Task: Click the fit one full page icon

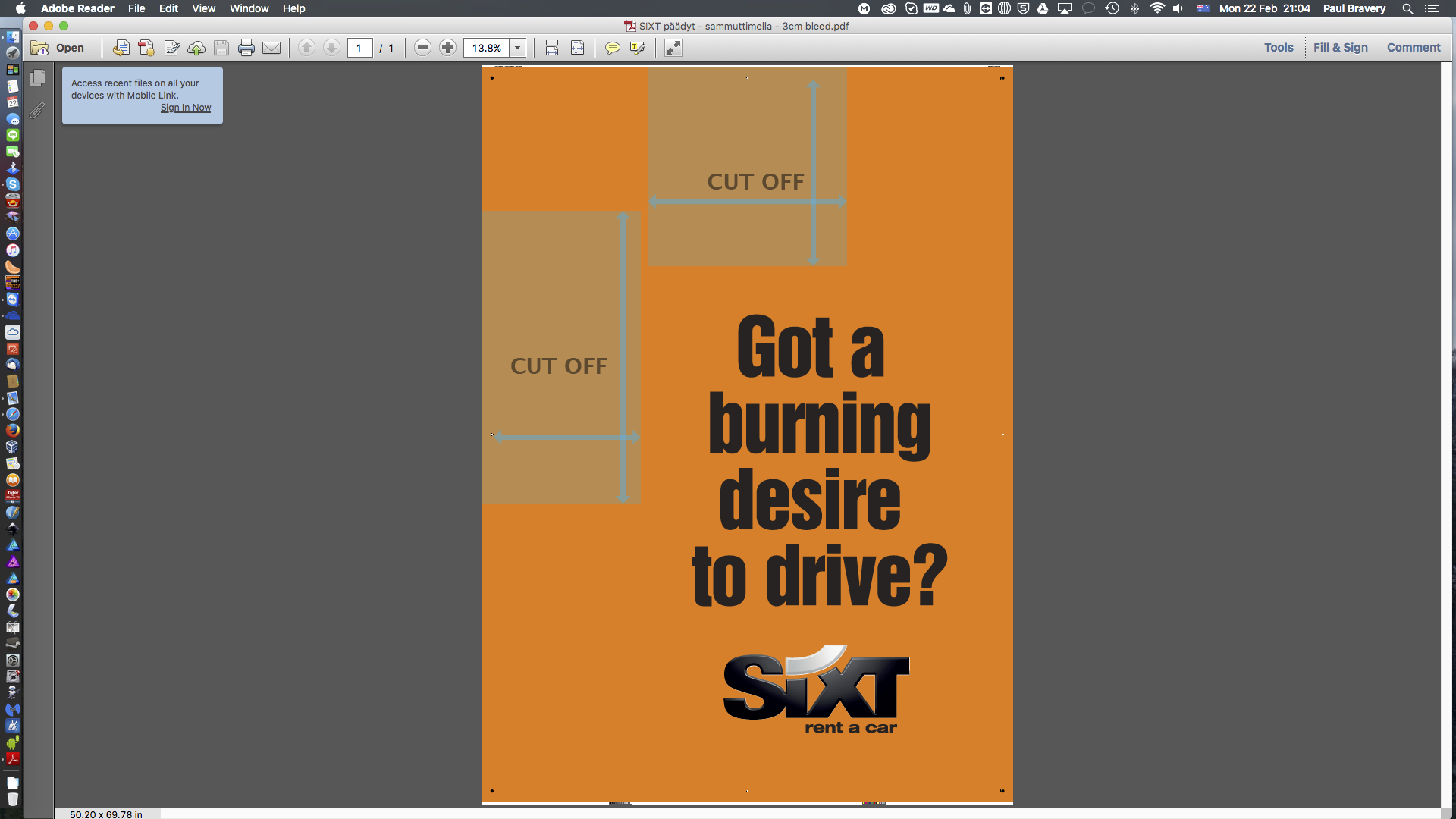Action: click(577, 48)
